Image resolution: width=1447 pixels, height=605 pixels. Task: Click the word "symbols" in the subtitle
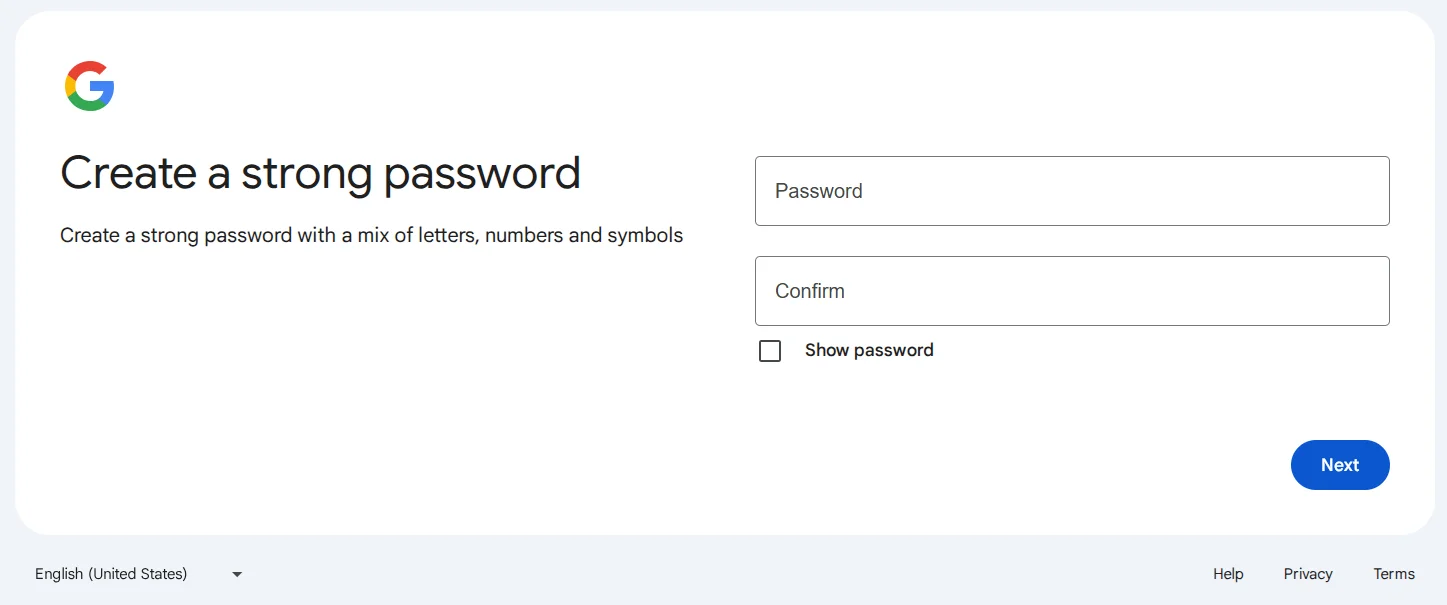tap(645, 236)
